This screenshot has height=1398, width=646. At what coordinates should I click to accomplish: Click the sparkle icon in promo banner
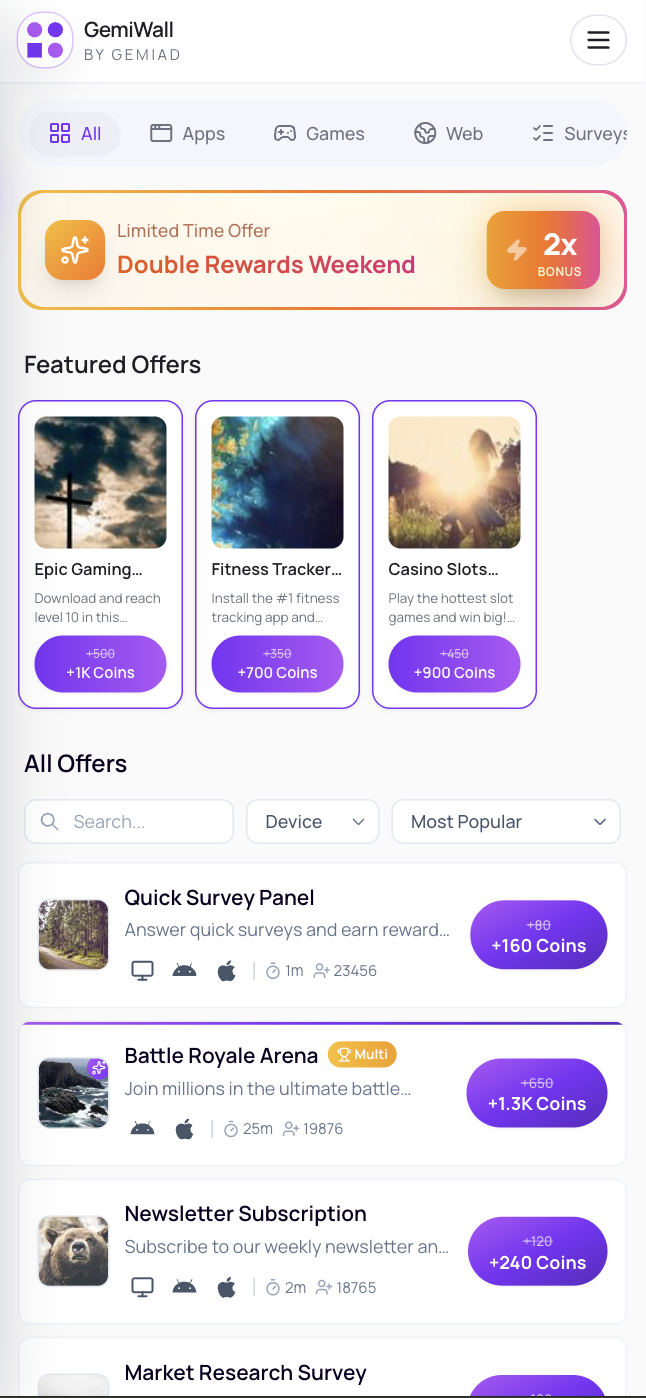coord(74,249)
